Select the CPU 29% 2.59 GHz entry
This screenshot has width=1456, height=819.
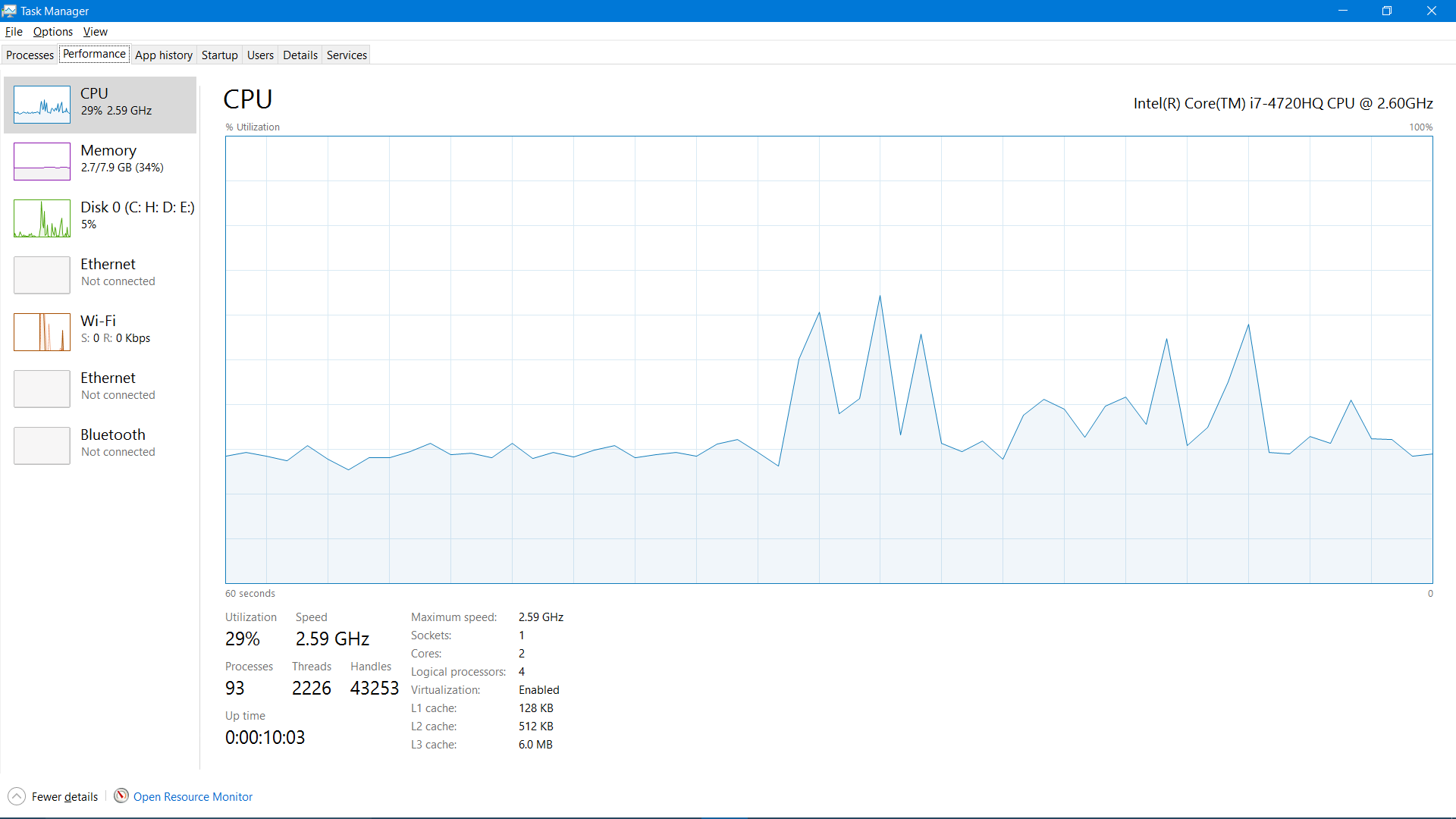[100, 105]
